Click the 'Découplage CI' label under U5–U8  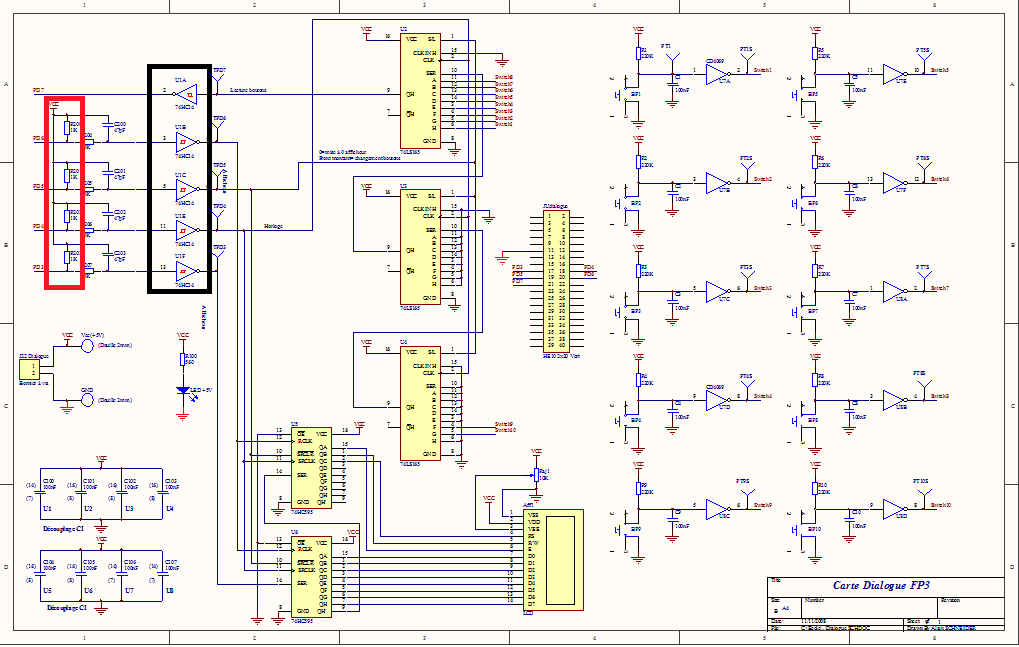pos(66,608)
